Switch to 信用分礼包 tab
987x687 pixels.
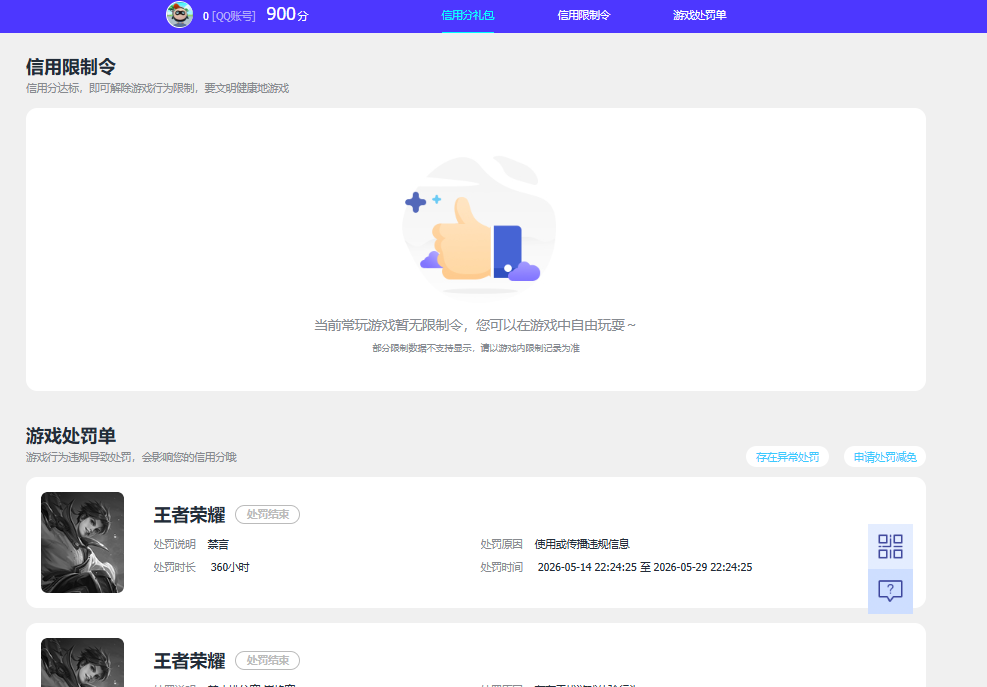click(x=468, y=15)
